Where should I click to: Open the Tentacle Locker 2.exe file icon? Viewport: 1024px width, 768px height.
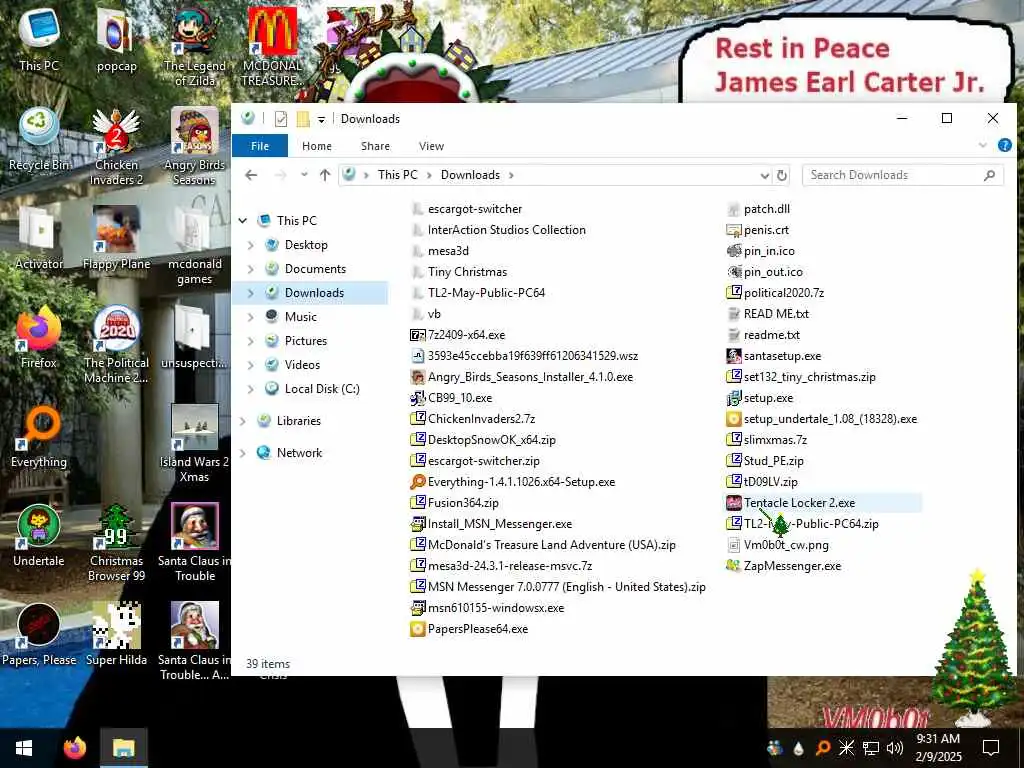733,503
